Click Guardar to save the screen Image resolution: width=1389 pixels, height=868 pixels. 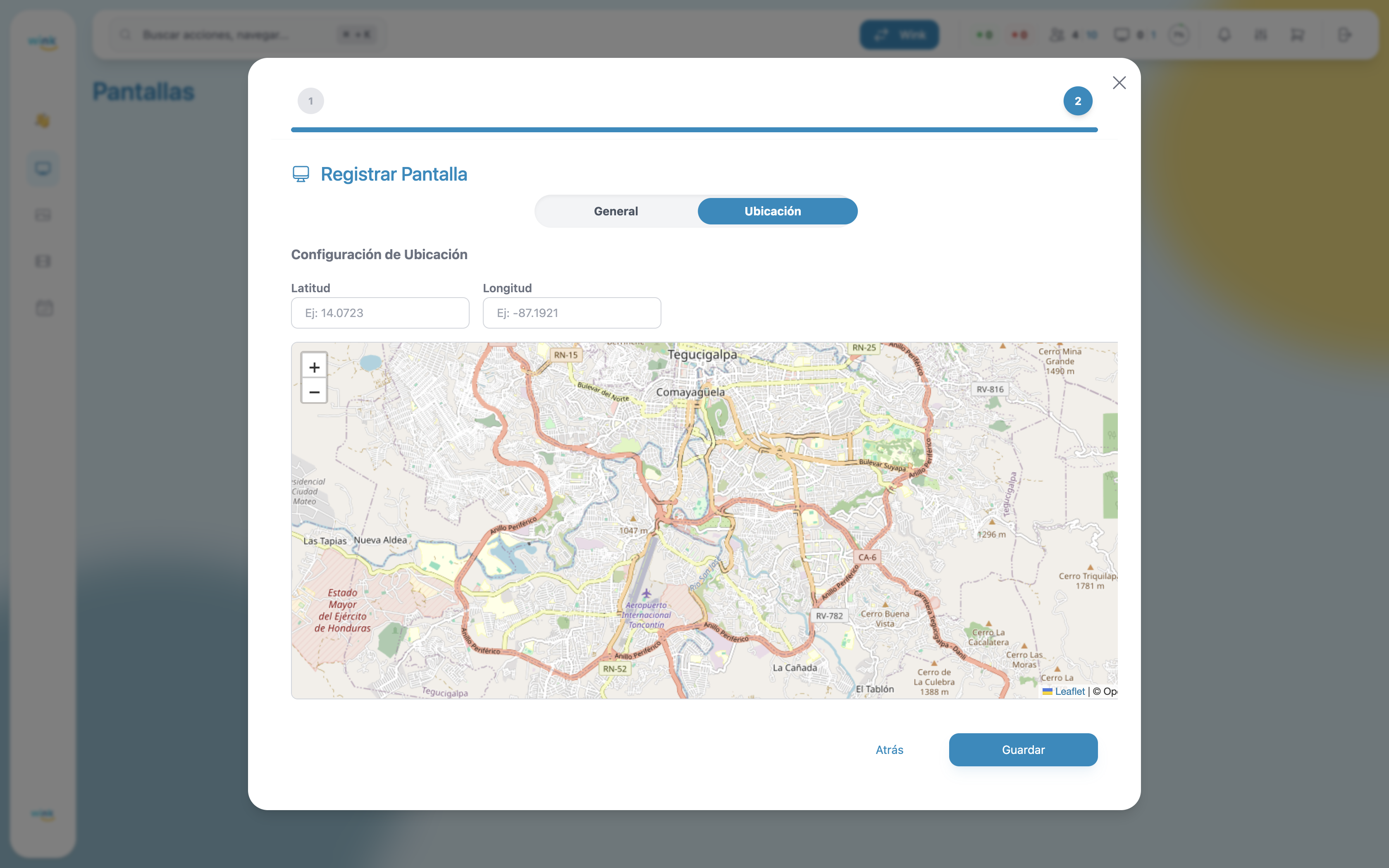click(x=1023, y=750)
